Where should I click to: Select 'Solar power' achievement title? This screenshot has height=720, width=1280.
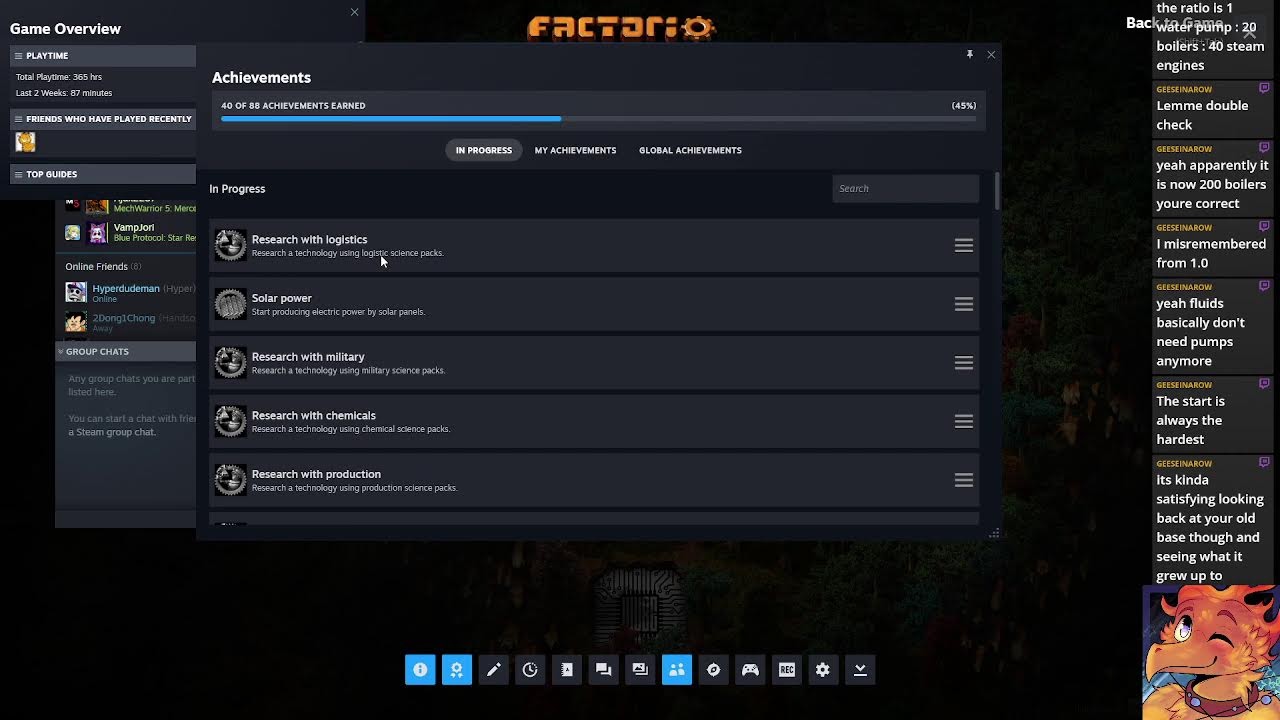click(x=282, y=298)
